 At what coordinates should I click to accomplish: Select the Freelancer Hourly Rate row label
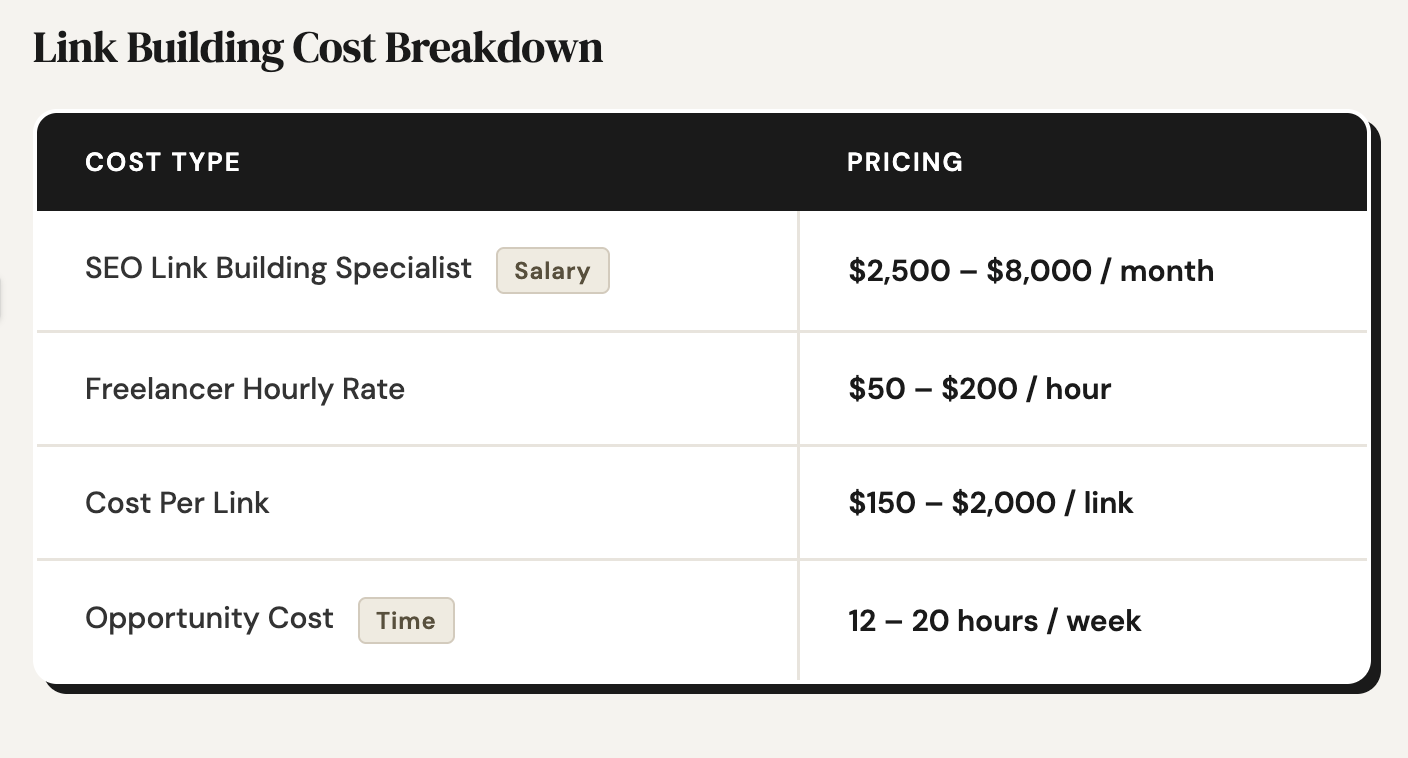[245, 388]
